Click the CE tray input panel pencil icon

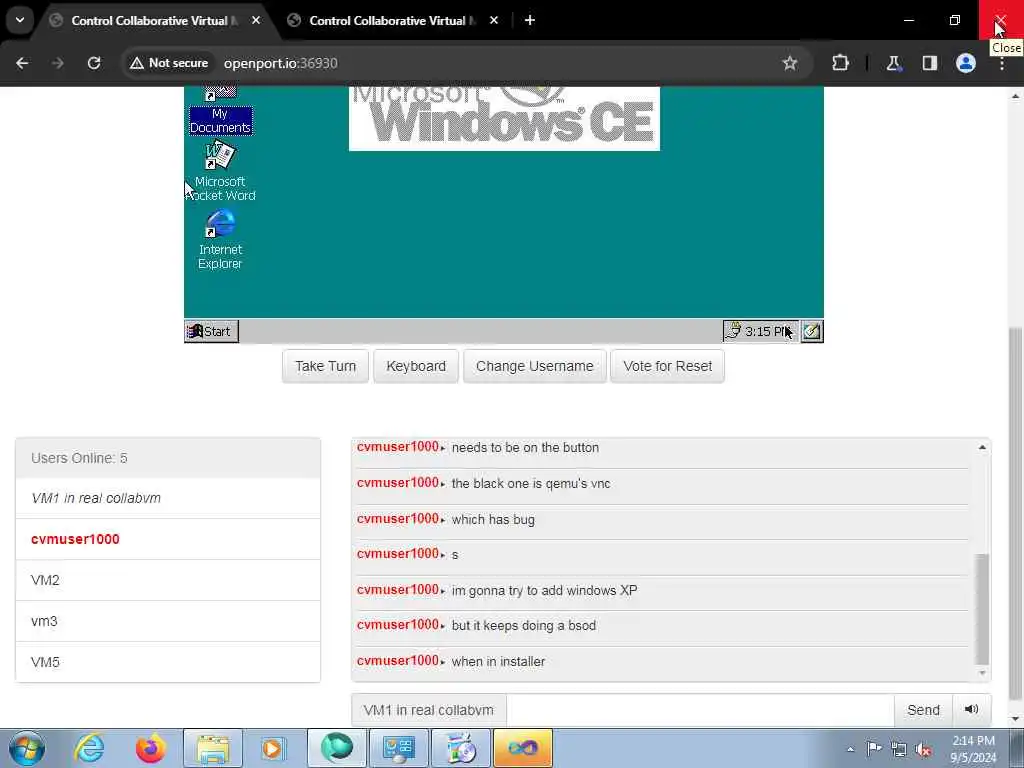(812, 331)
